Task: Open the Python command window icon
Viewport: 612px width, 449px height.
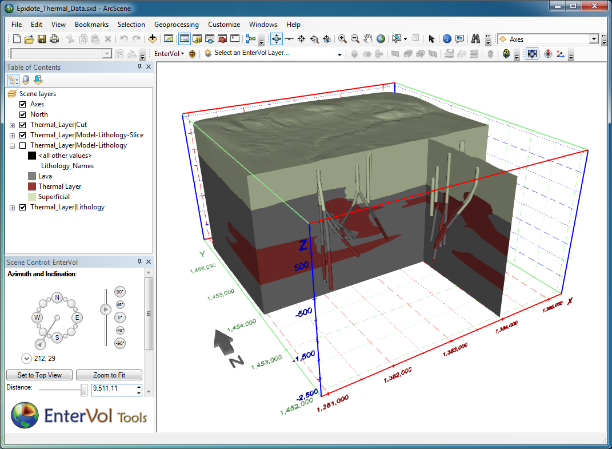Action: (x=235, y=39)
